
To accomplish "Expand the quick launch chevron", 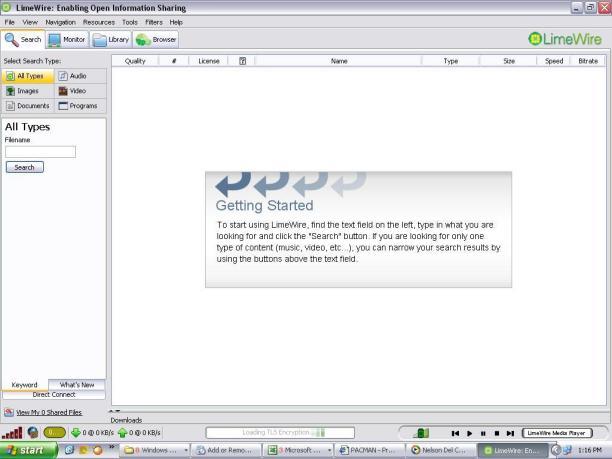I will point(111,447).
